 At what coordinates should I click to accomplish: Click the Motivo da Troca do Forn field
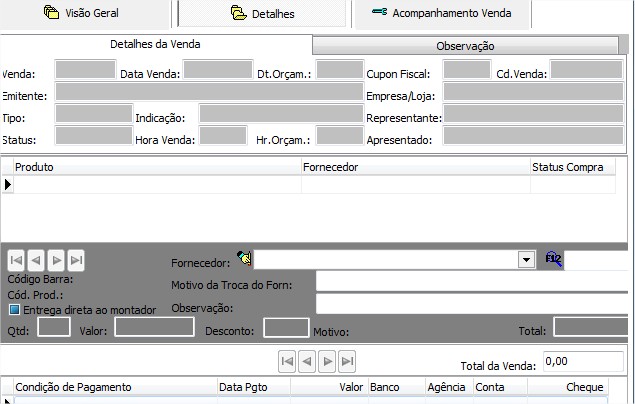coord(475,282)
